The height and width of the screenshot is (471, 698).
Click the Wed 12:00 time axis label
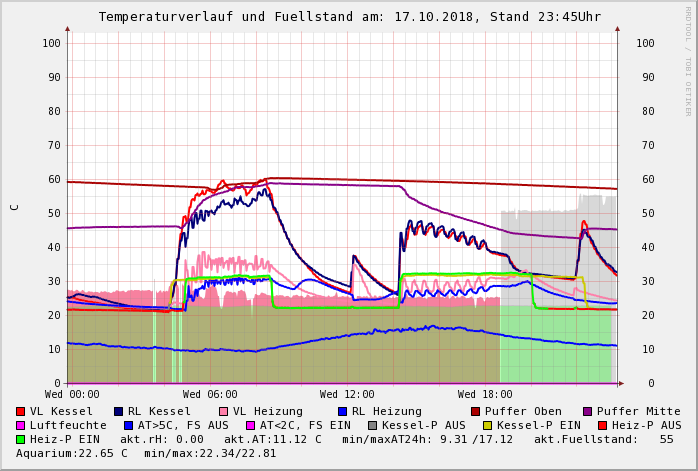pos(347,394)
